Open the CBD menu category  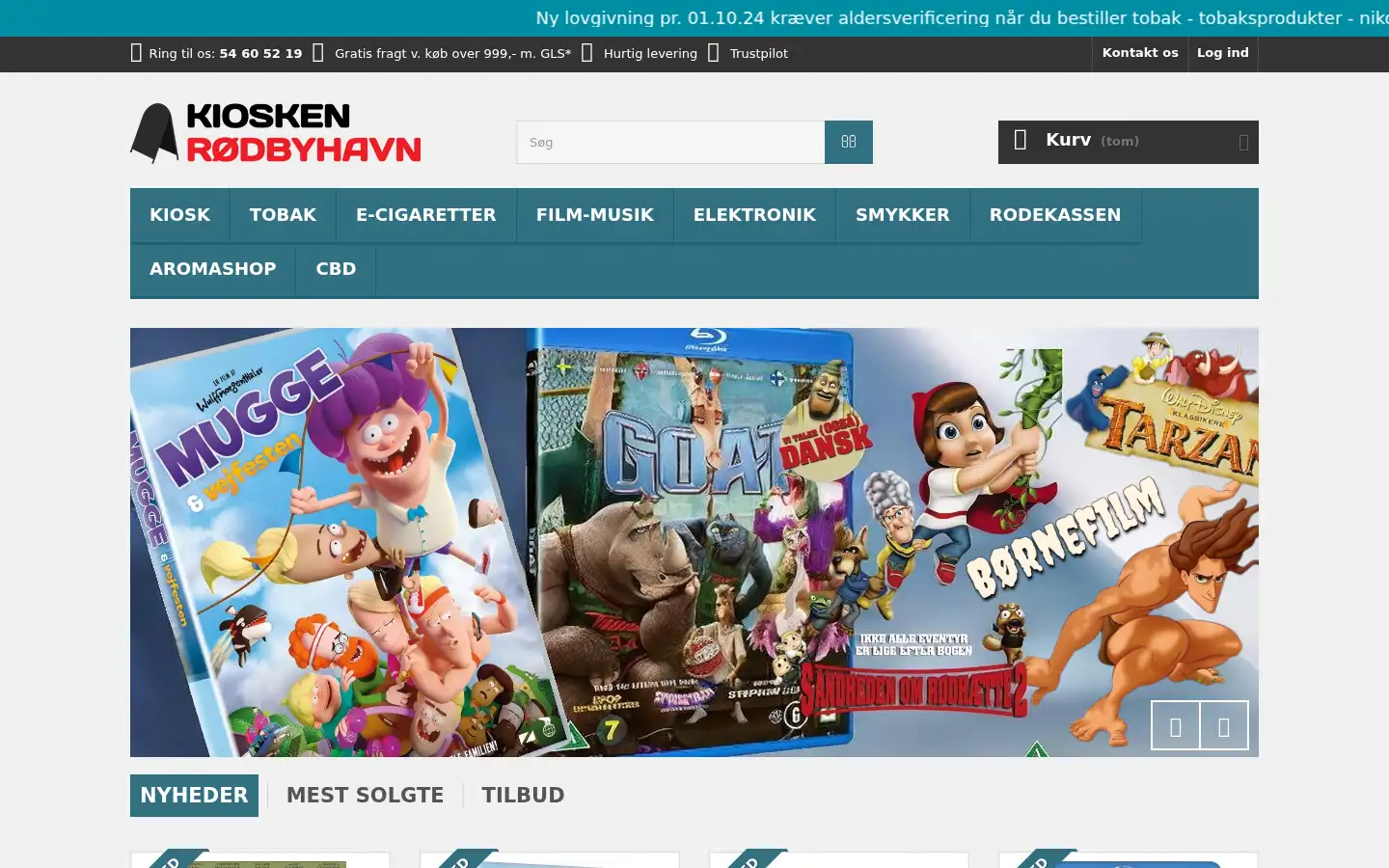click(x=337, y=269)
